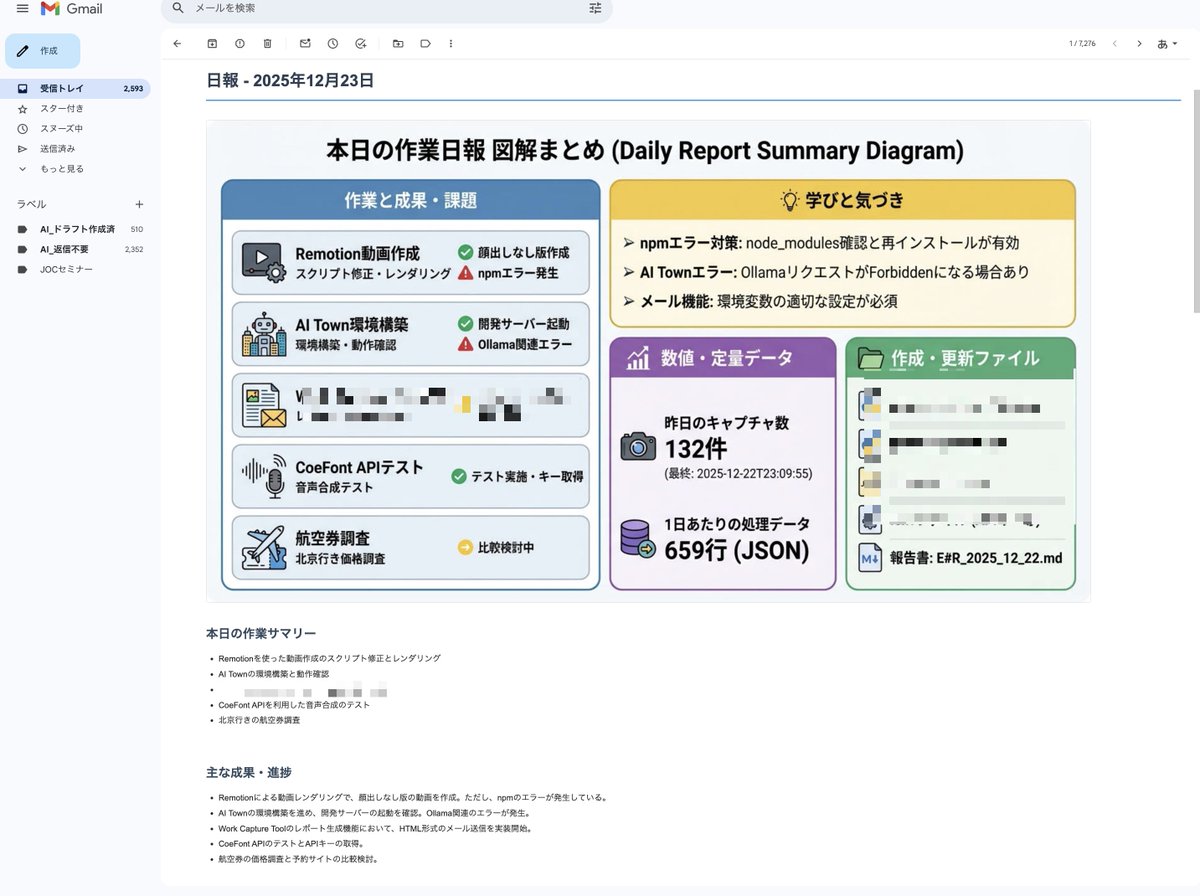This screenshot has width=1200, height=896.
Task: Click the ラベル section heading
Action: (x=31, y=204)
